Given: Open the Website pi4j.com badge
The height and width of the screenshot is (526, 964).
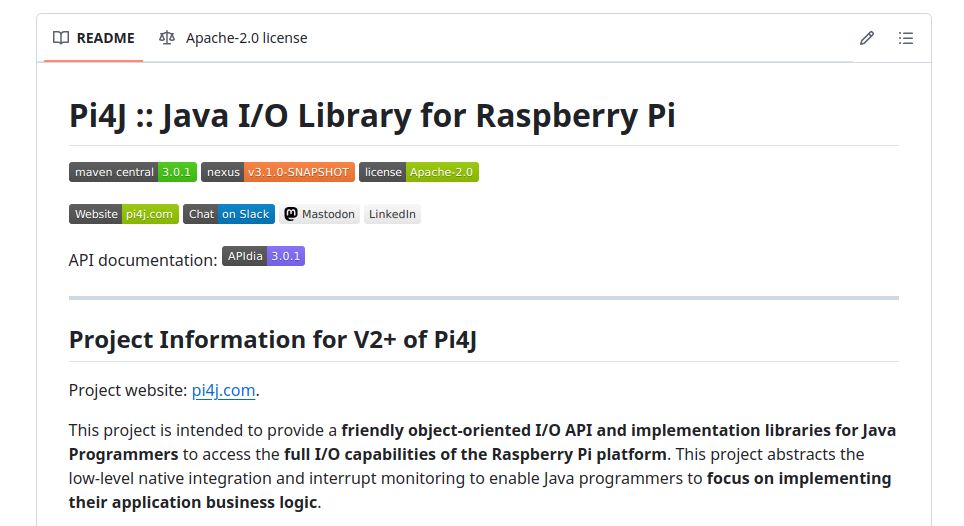Looking at the screenshot, I should coord(124,214).
